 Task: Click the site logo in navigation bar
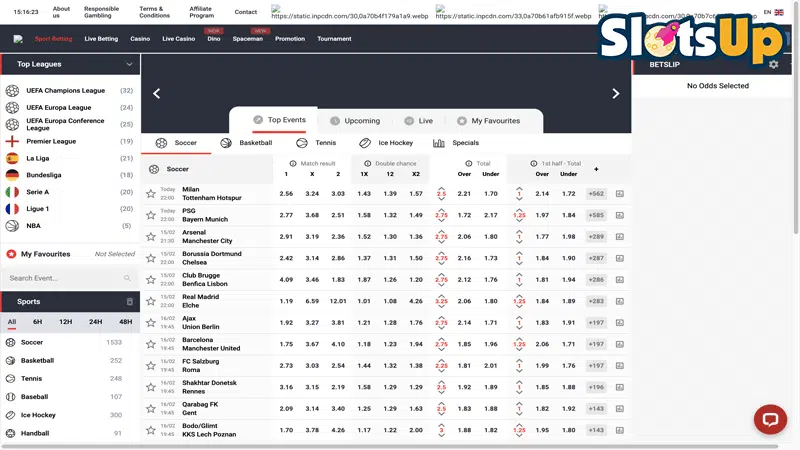point(18,39)
